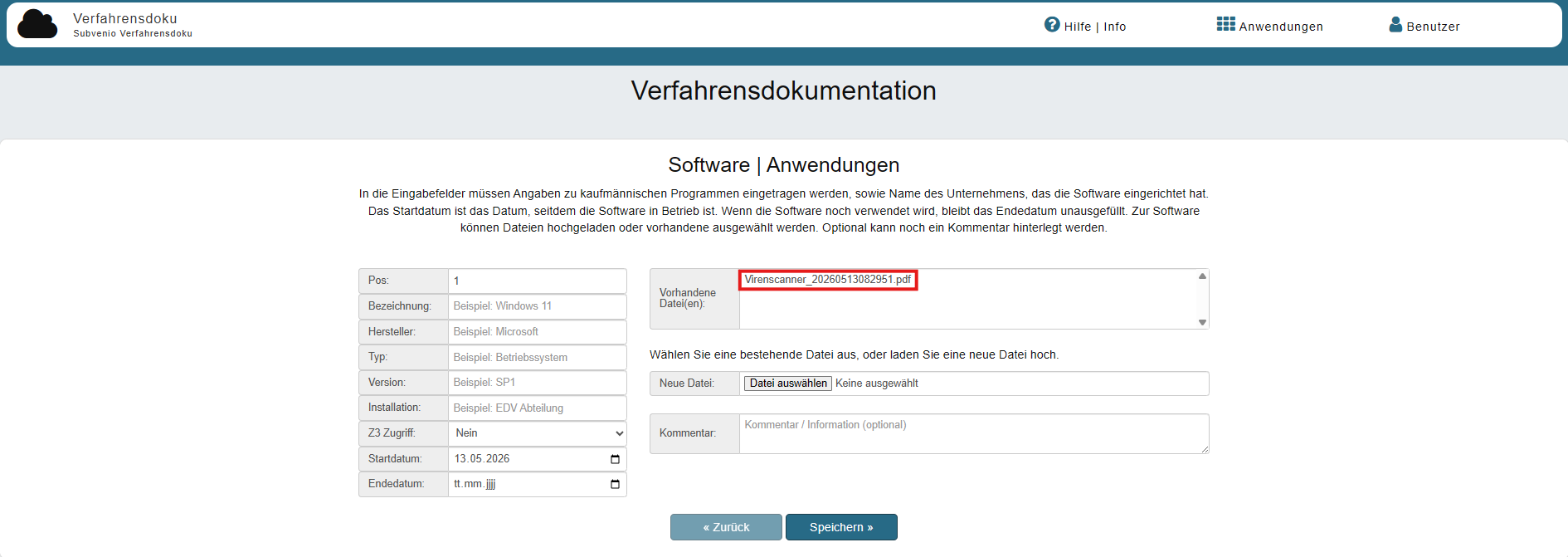The height and width of the screenshot is (557, 1568).
Task: Click the 'Neue Datei:' label
Action: point(687,384)
